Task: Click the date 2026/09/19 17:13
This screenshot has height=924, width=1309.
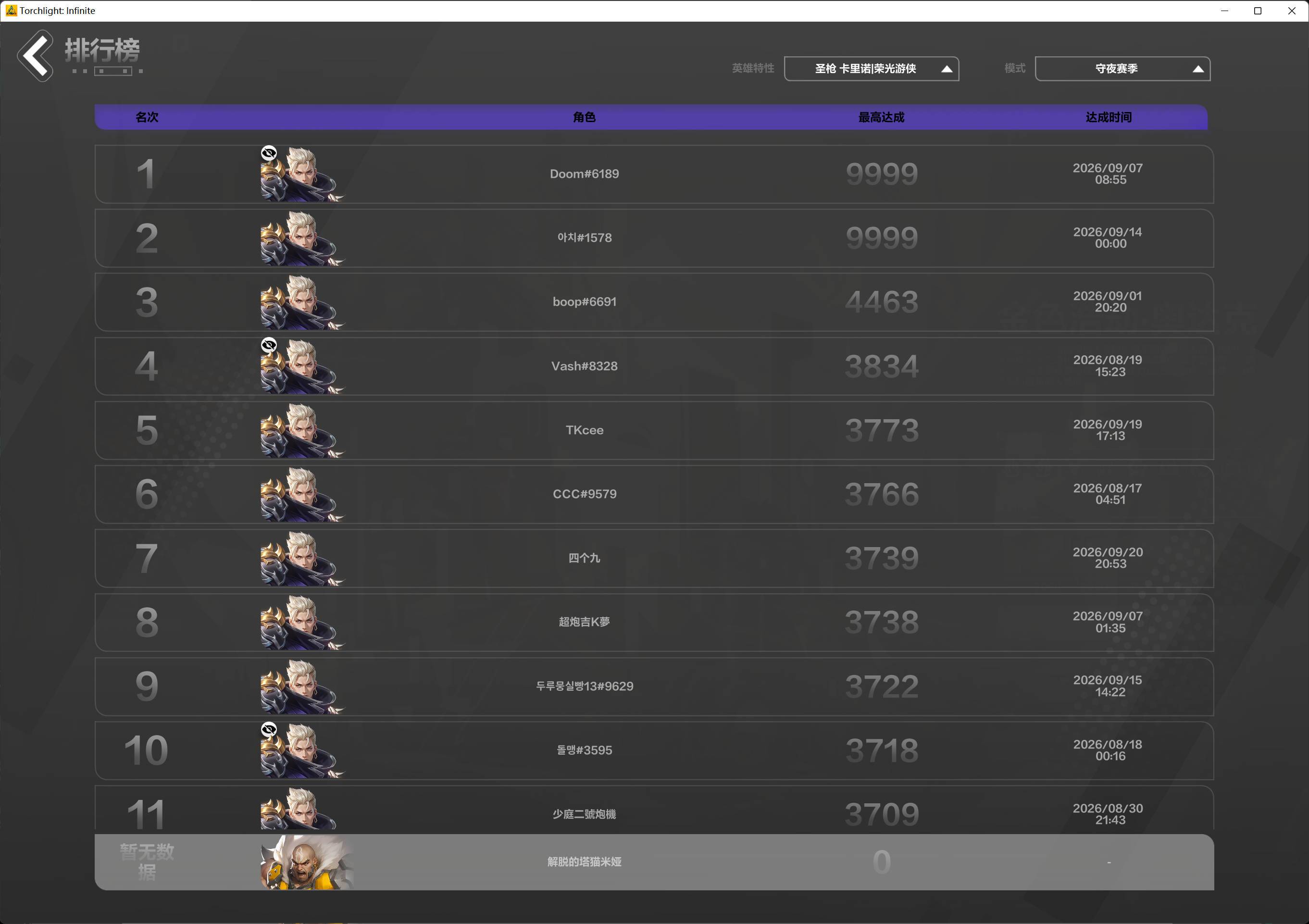Action: click(1109, 430)
